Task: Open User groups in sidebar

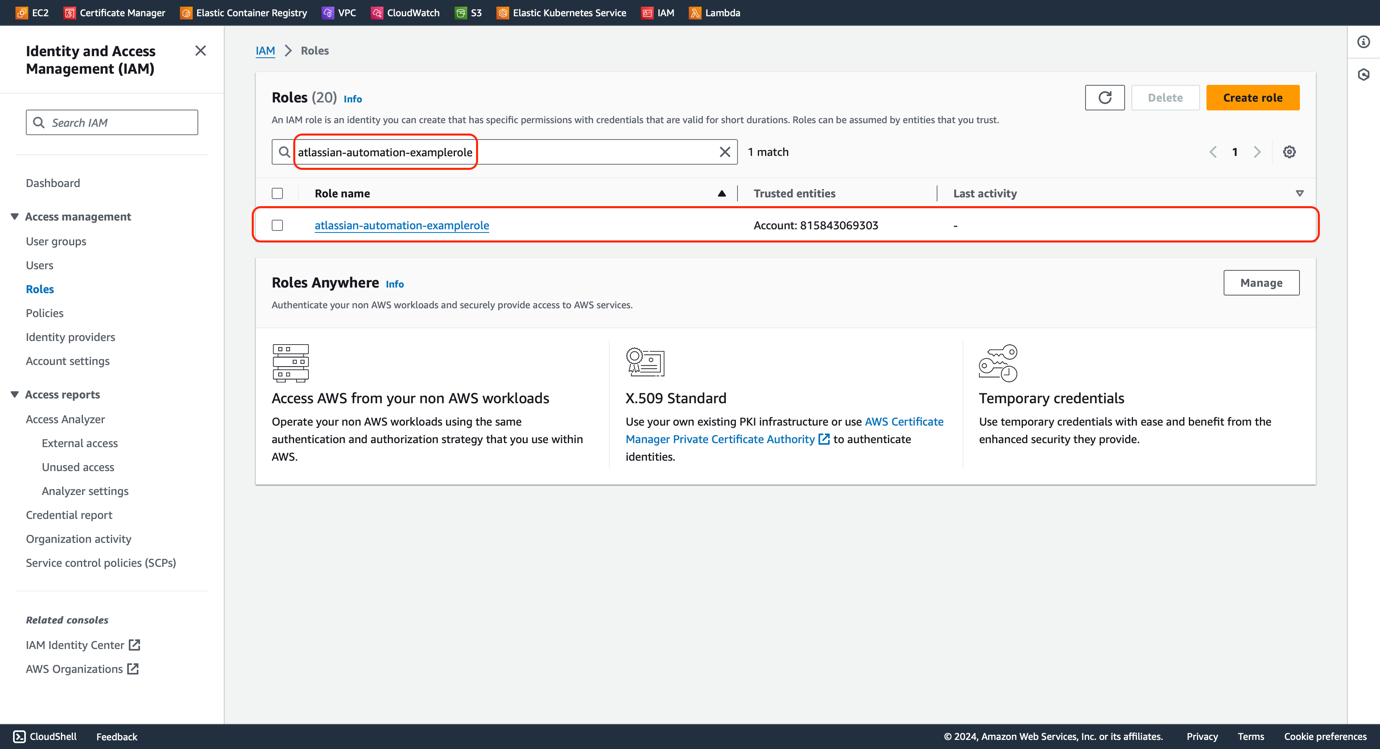Action: [x=56, y=241]
